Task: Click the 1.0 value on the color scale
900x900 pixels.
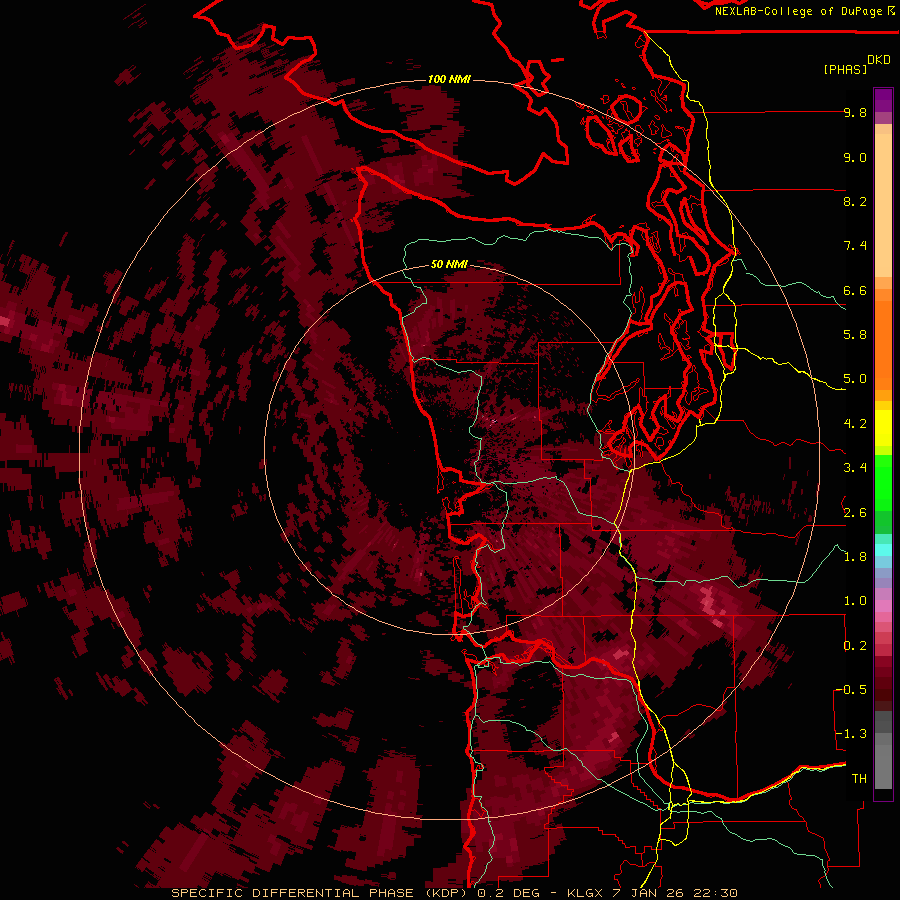Action: point(855,601)
